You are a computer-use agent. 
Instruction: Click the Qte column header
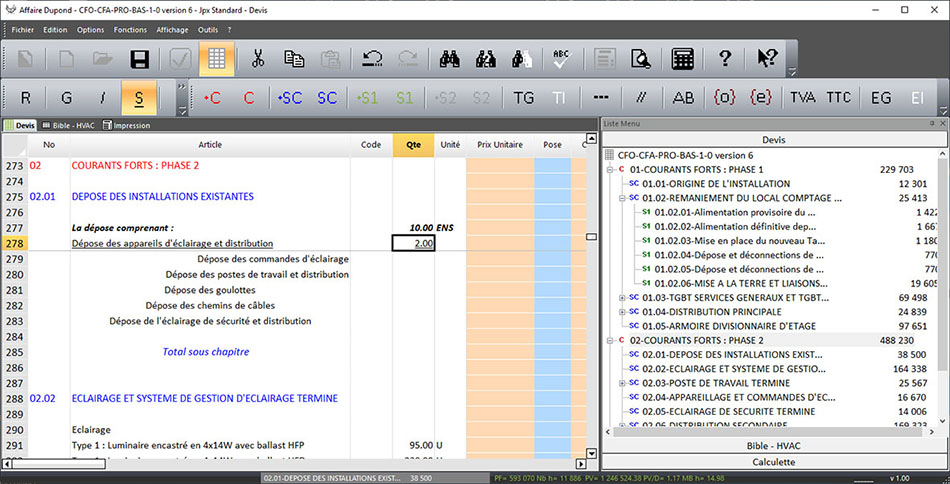coord(413,145)
